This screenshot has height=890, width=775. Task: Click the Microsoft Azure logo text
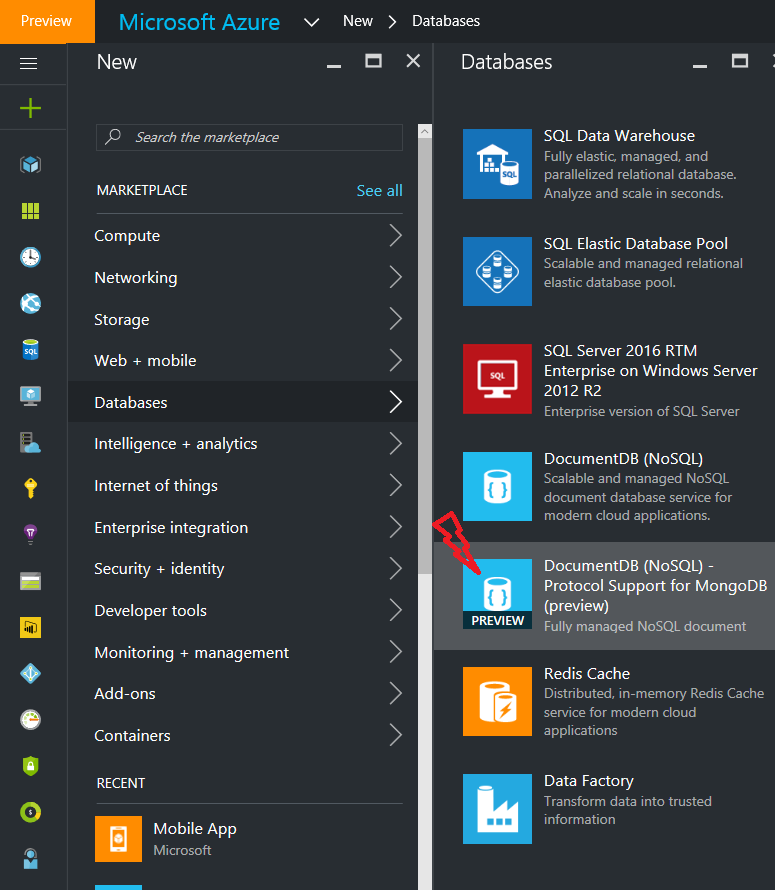[x=199, y=22]
